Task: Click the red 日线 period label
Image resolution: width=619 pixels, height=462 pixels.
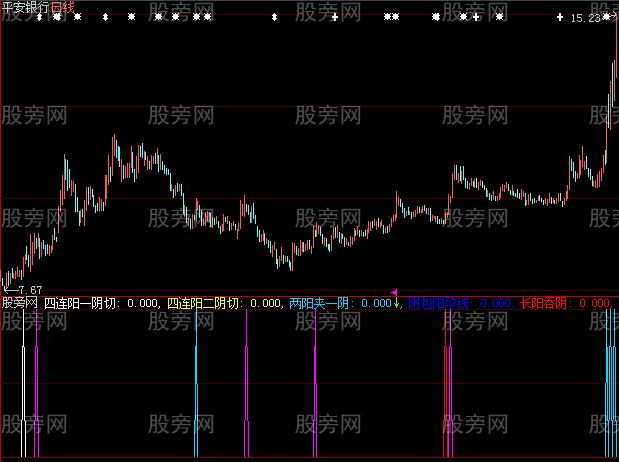Action: point(62,8)
